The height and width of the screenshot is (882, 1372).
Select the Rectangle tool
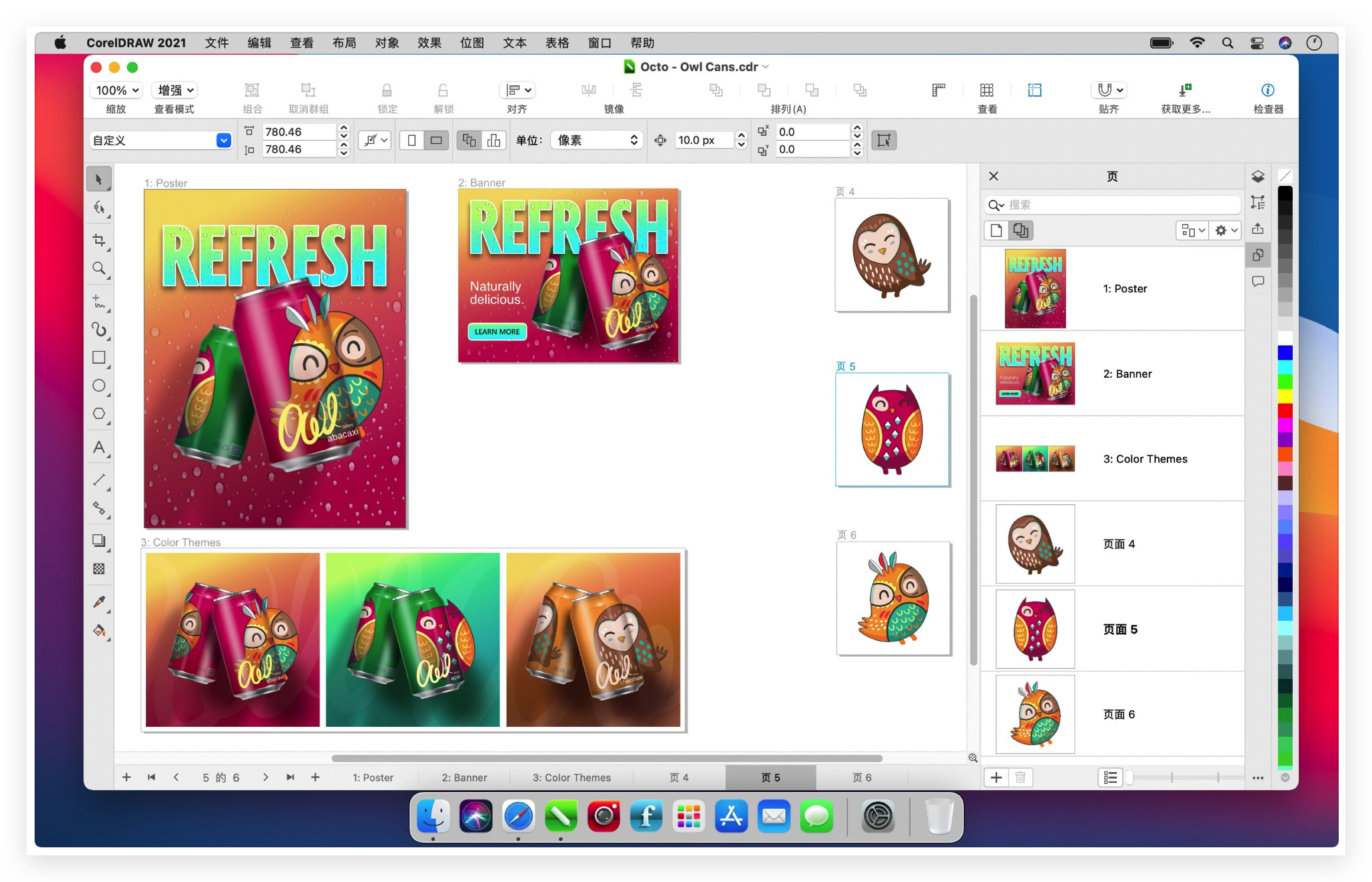point(99,358)
